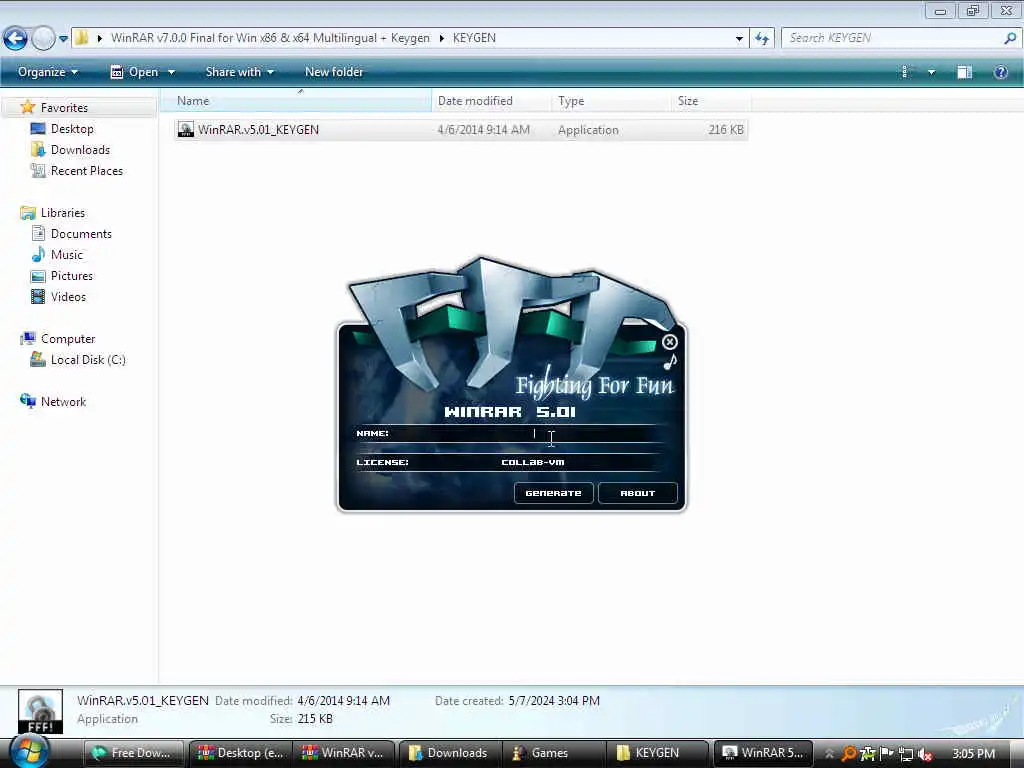Image resolution: width=1024 pixels, height=768 pixels.
Task: Go back with the Back arrow button
Action: 16,39
